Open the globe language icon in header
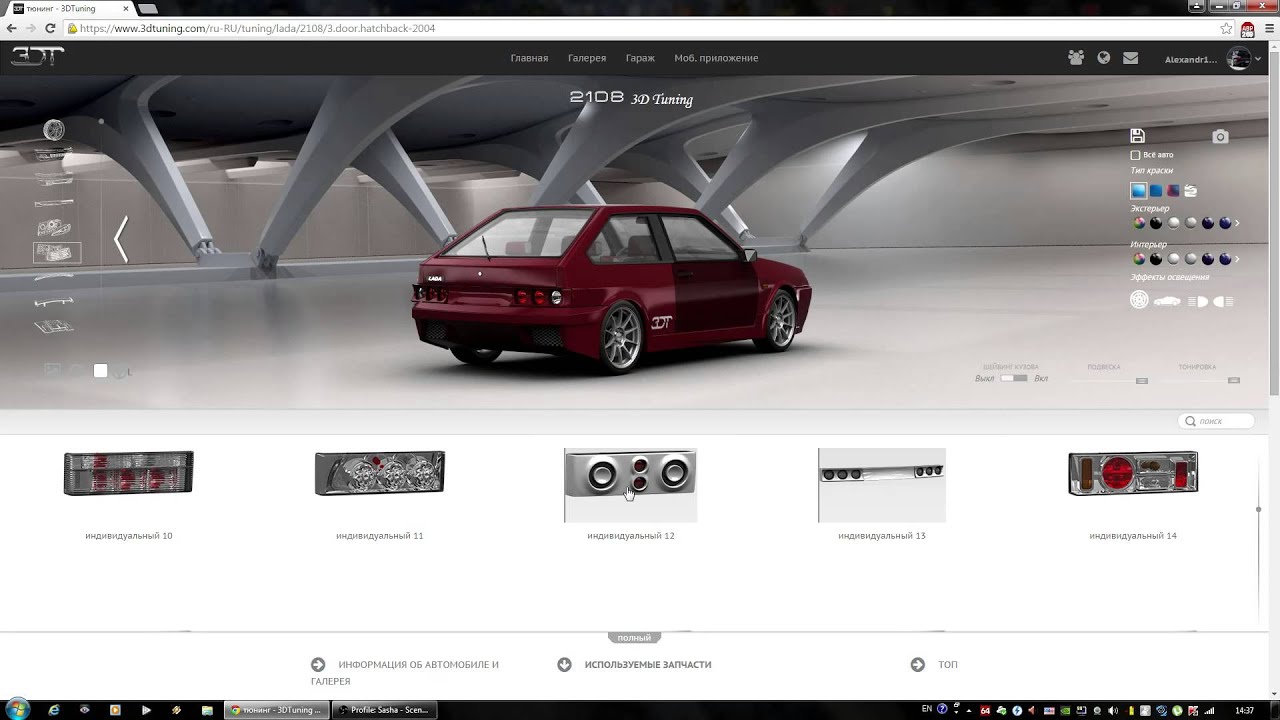Viewport: 1280px width, 720px height. pos(1103,58)
